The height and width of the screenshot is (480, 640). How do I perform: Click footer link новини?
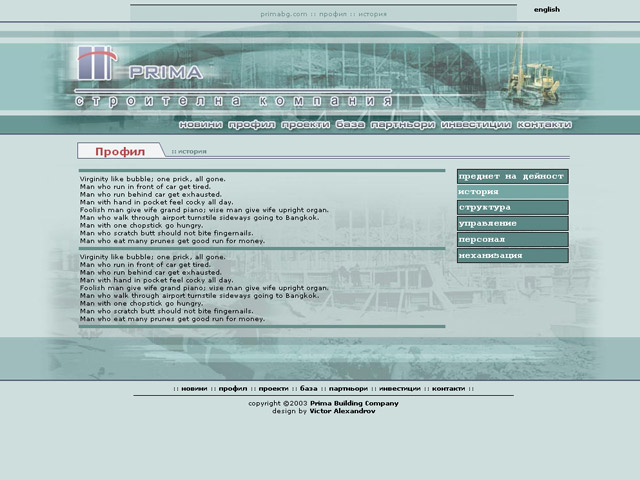(x=194, y=389)
